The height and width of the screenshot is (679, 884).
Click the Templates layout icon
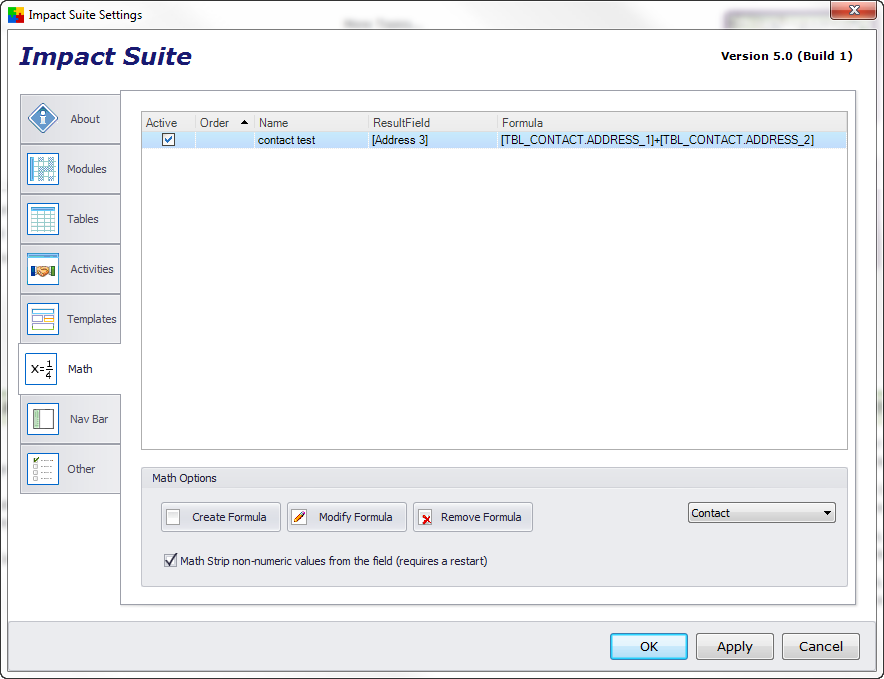click(43, 319)
